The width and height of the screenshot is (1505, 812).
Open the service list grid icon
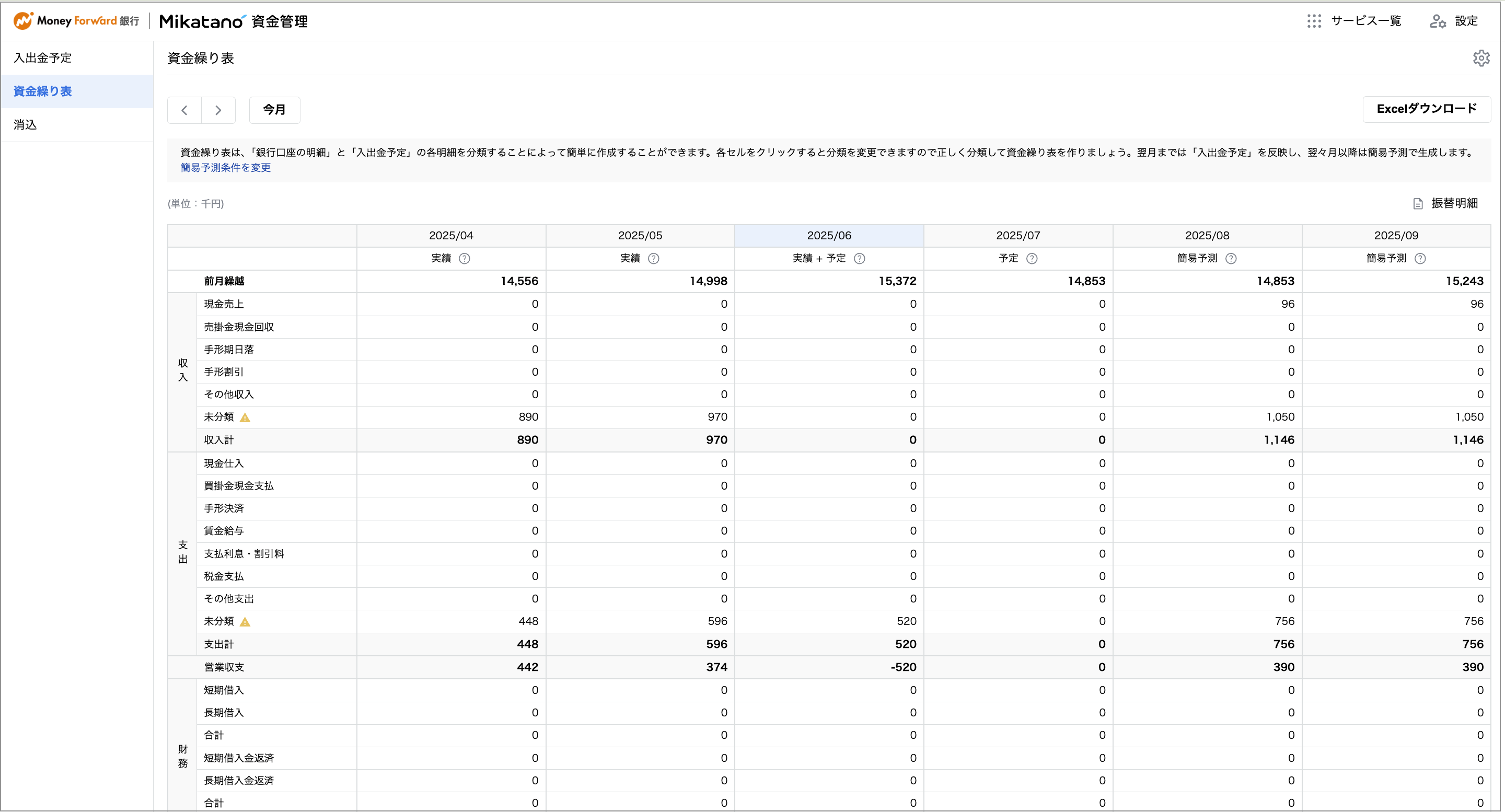click(1314, 21)
